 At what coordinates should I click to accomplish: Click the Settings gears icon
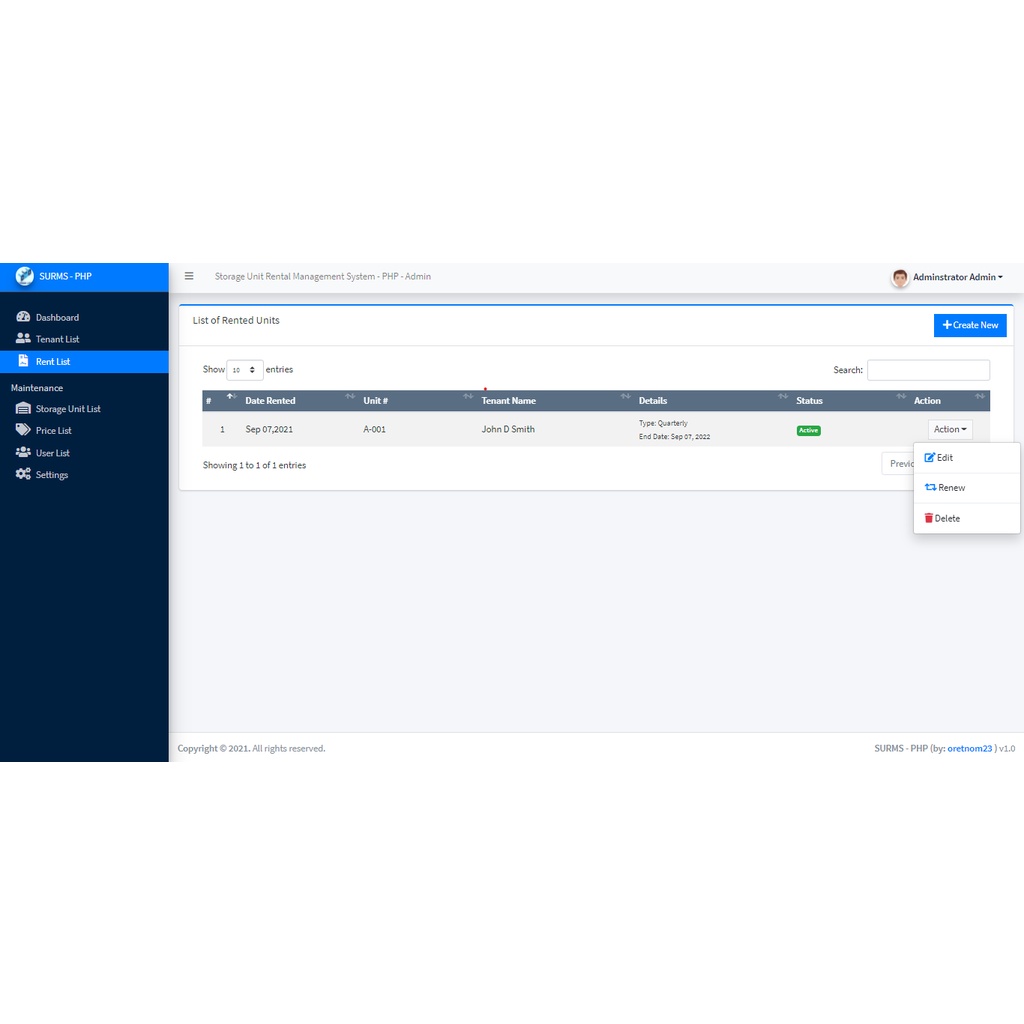(x=23, y=474)
